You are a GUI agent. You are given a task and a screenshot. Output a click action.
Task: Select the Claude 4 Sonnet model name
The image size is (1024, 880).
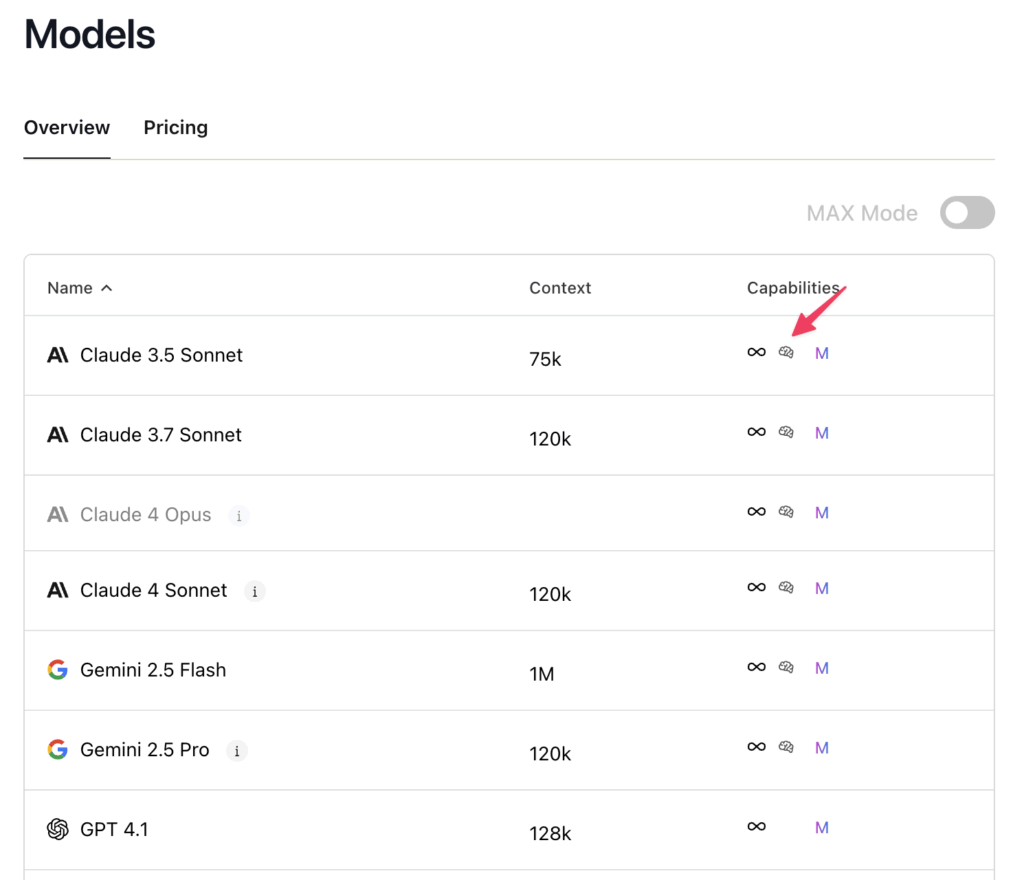[153, 590]
